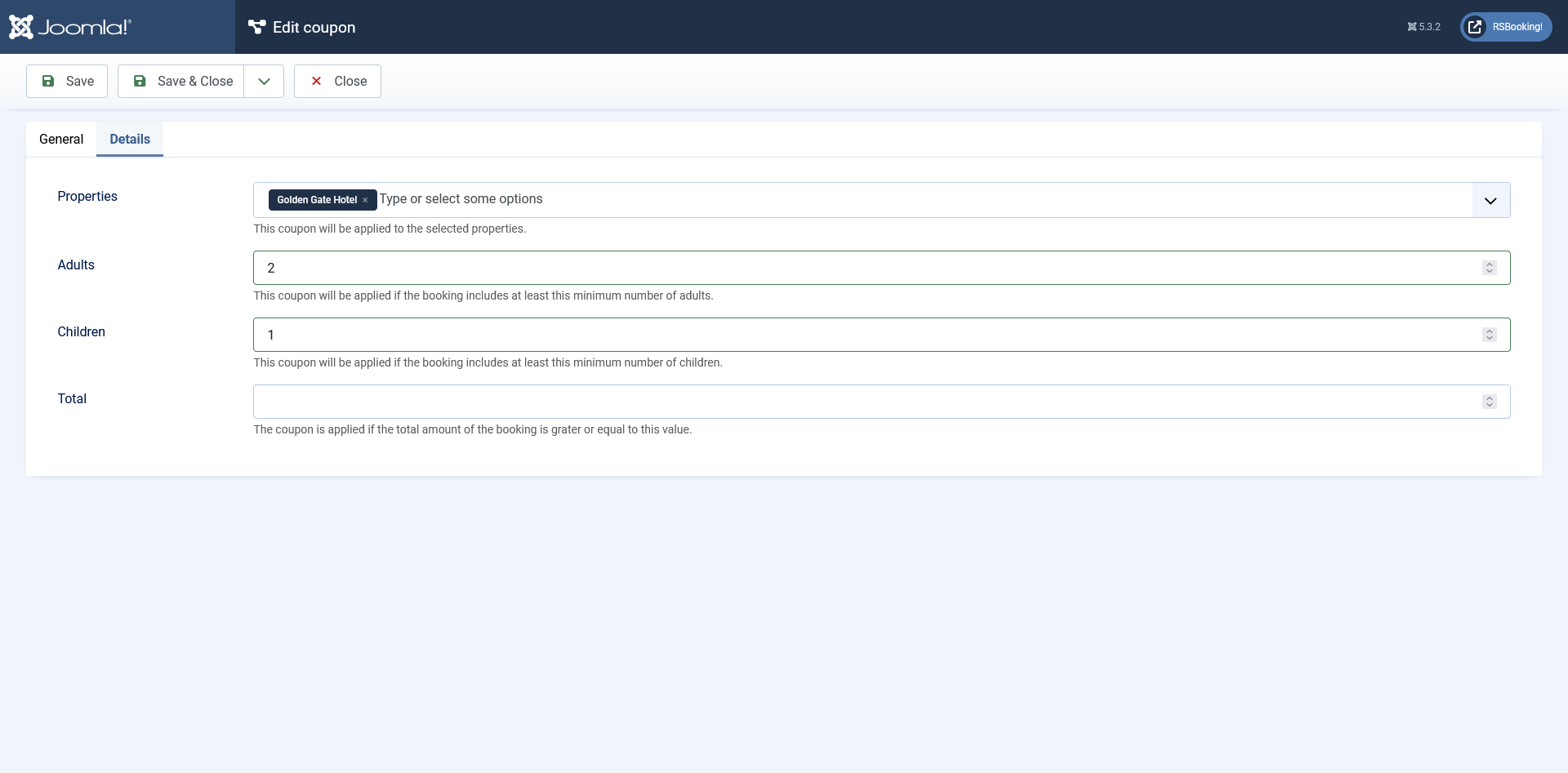
Task: Switch to the General tab
Action: point(61,139)
